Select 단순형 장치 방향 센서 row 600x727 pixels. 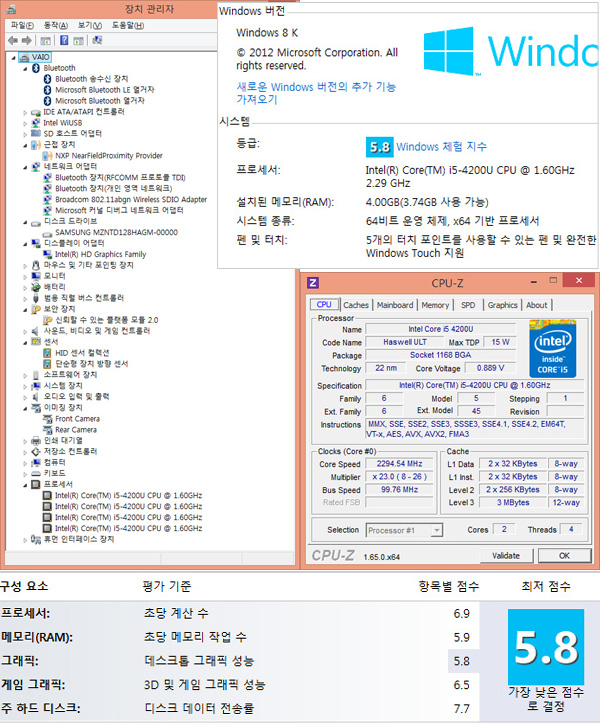[92, 364]
